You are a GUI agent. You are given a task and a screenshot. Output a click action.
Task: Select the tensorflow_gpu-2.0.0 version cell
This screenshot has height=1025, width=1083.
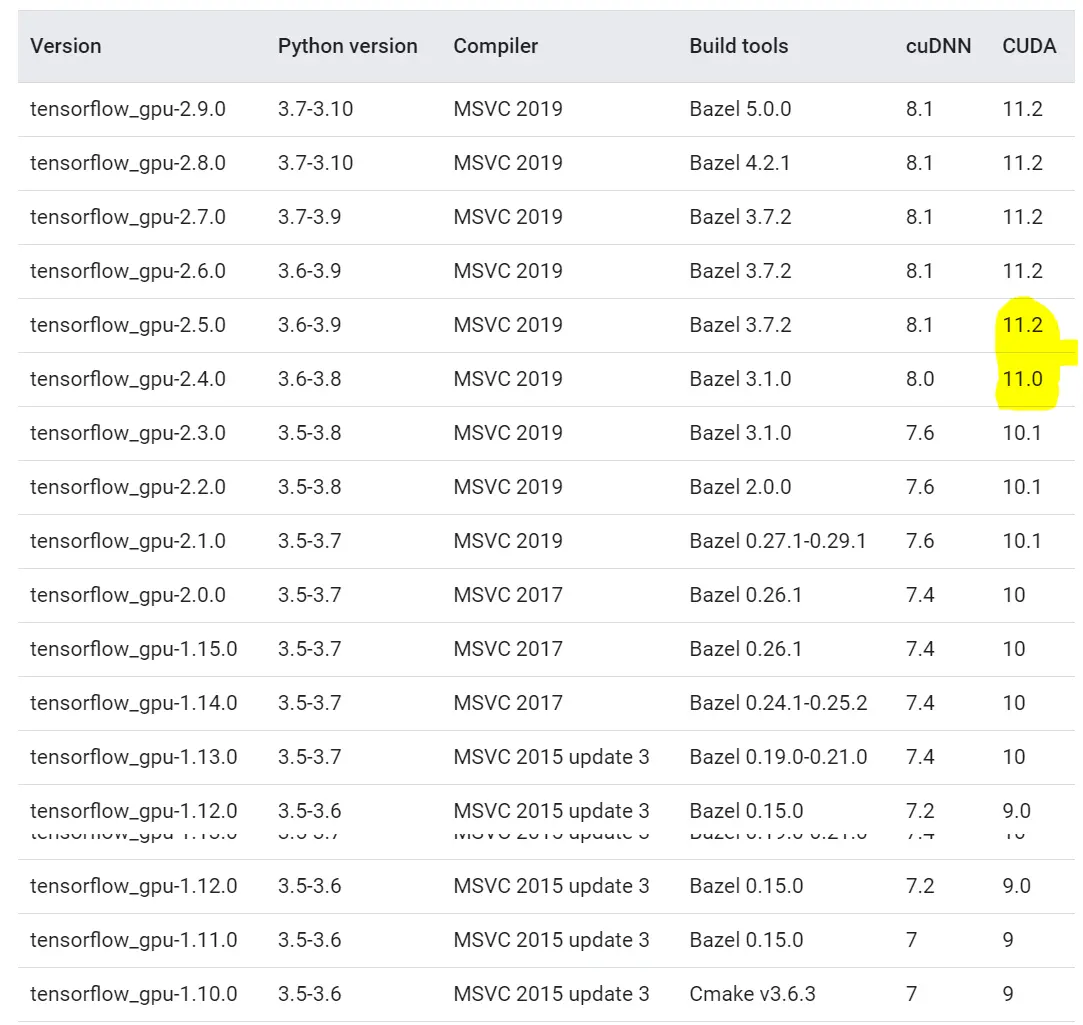pyautogui.click(x=128, y=595)
